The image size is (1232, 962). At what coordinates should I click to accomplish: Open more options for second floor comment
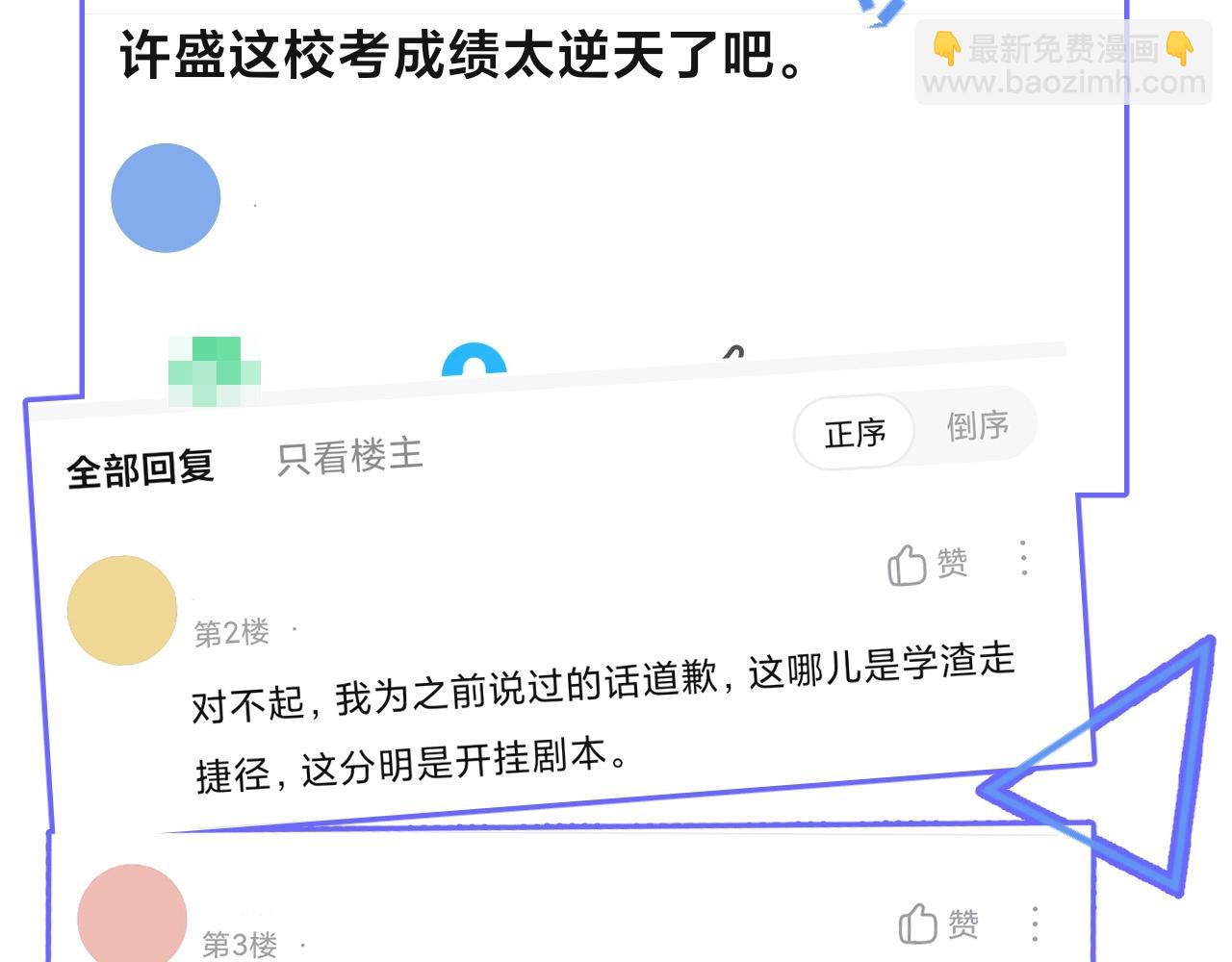[x=1023, y=558]
